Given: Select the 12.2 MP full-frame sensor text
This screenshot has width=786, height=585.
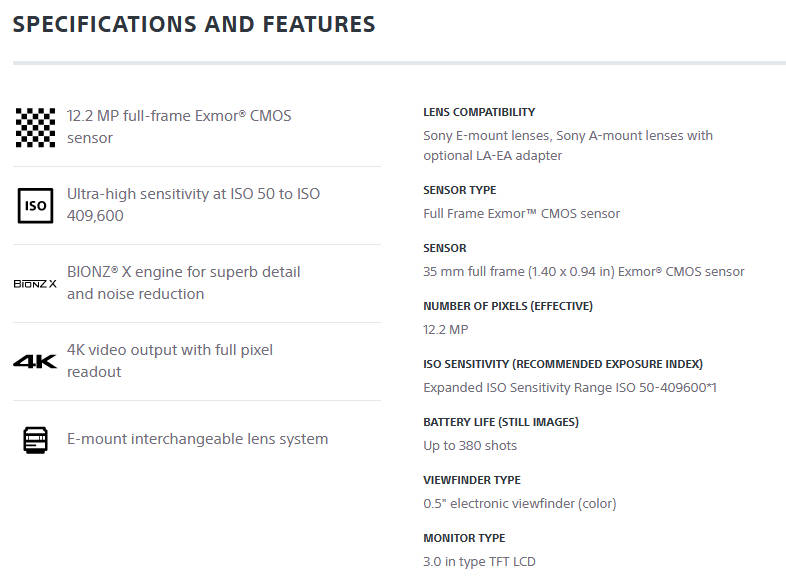Looking at the screenshot, I should (179, 127).
